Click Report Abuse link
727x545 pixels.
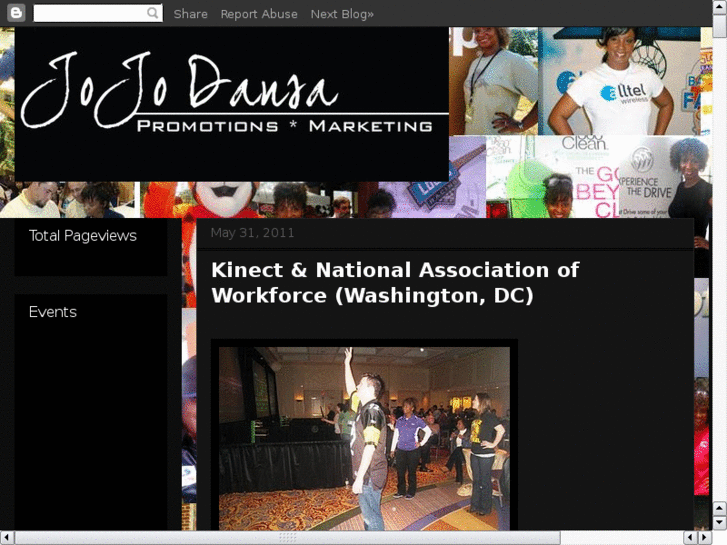(x=259, y=14)
